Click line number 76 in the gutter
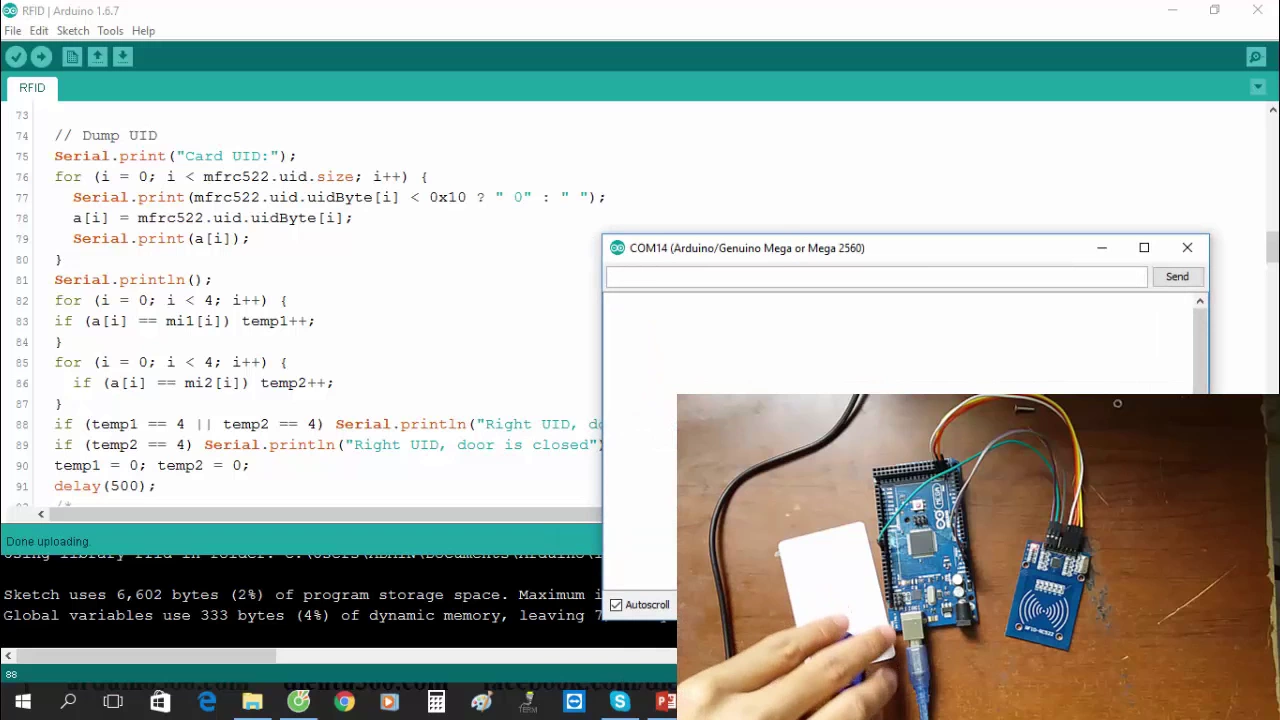1280x720 pixels. point(22,177)
